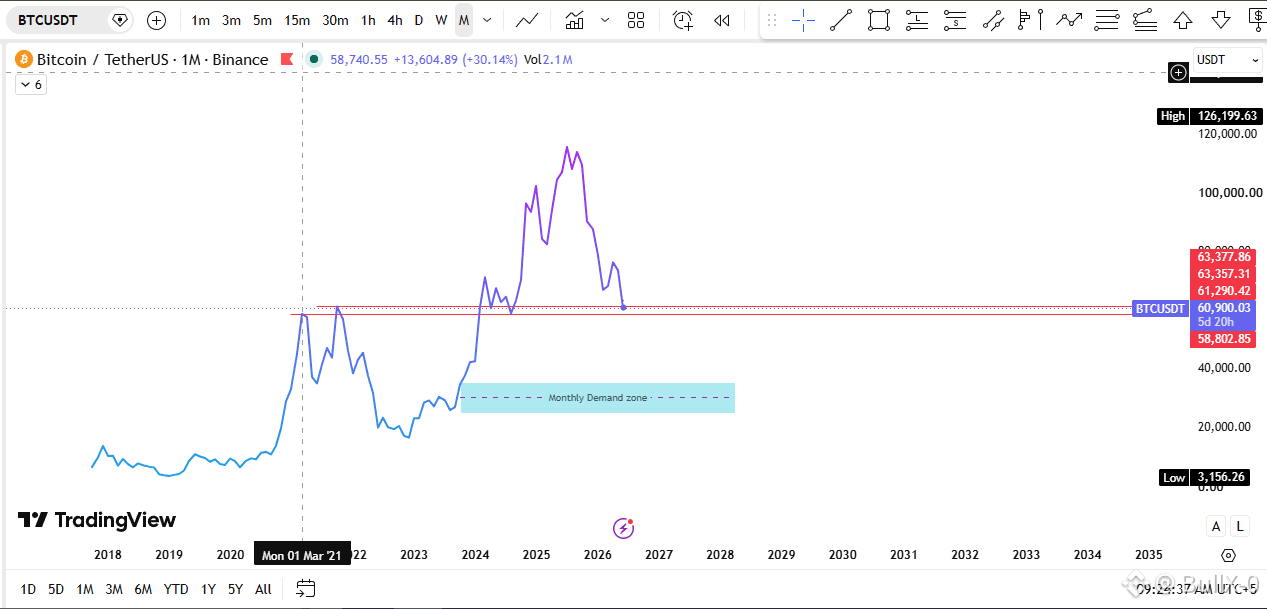Viewport: 1267px width, 609px height.
Task: Select the path arrow drawing tool
Action: point(1068,19)
